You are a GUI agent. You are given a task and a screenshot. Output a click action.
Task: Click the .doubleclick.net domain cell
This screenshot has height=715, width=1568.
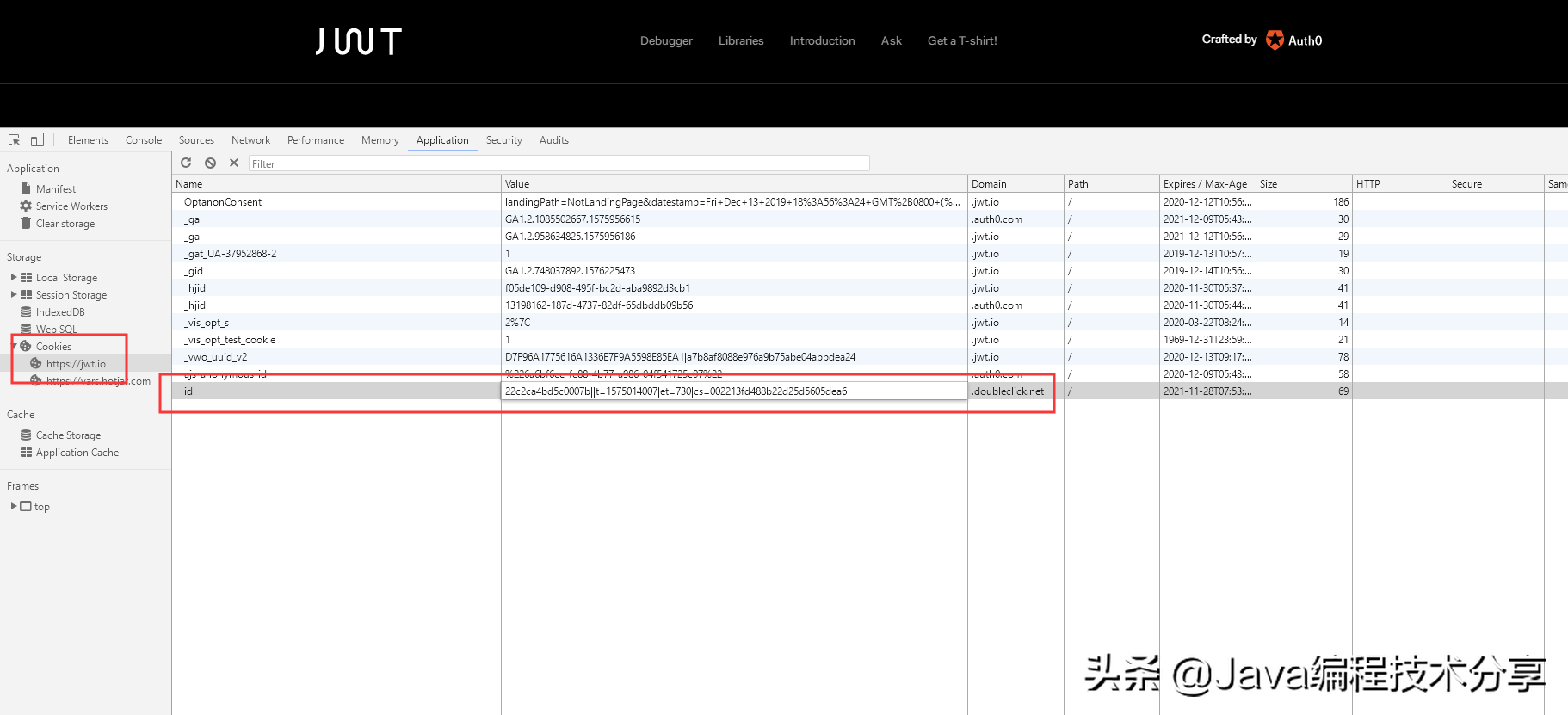[x=1015, y=391]
